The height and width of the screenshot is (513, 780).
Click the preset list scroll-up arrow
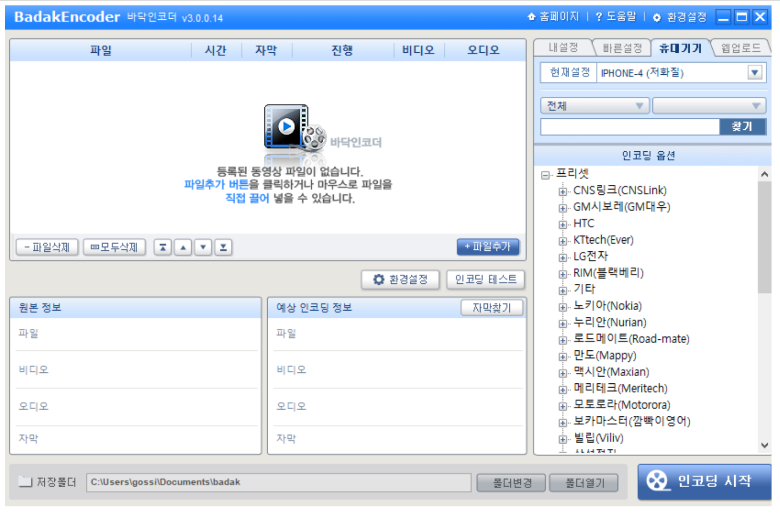click(x=765, y=174)
